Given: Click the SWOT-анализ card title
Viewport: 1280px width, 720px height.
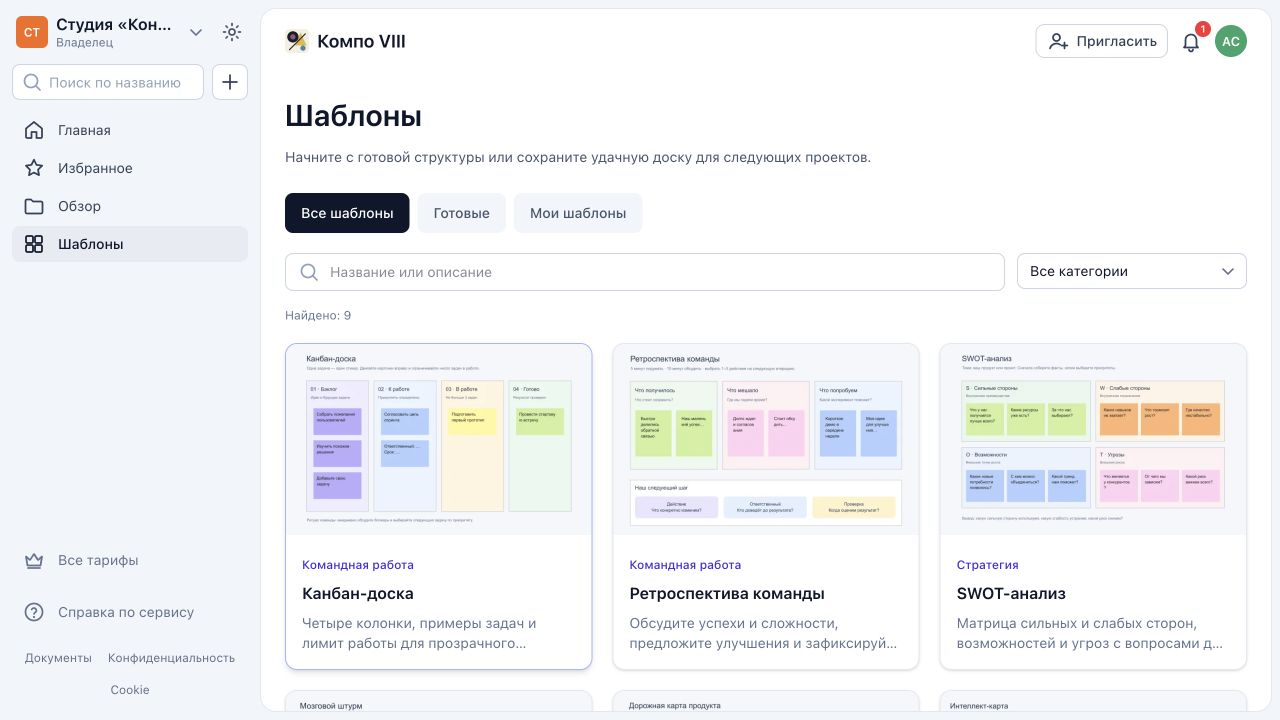Looking at the screenshot, I should coord(1011,593).
